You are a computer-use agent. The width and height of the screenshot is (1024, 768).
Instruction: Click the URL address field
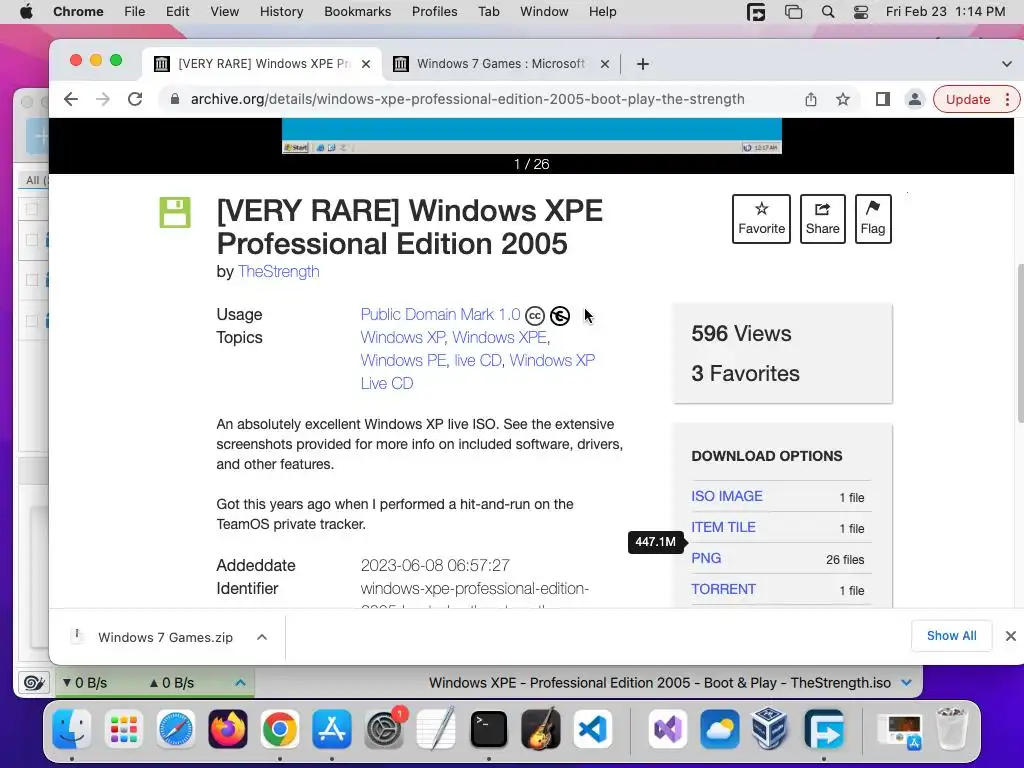pyautogui.click(x=468, y=99)
